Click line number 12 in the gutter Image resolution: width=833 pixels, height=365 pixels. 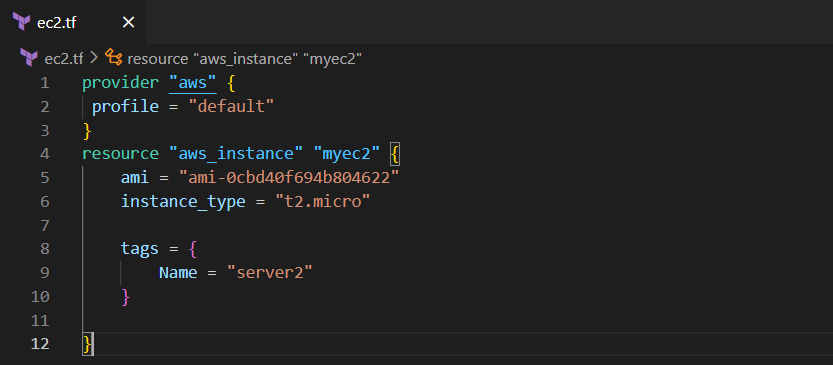coord(40,344)
